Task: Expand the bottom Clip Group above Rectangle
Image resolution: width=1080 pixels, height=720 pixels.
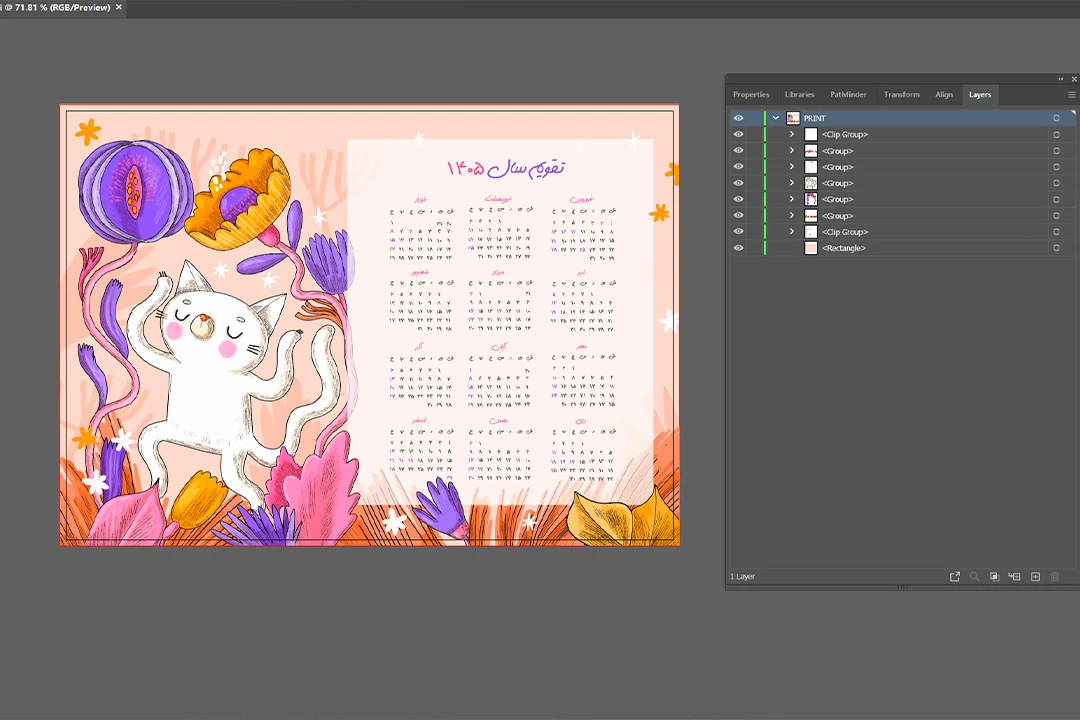Action: (x=792, y=232)
